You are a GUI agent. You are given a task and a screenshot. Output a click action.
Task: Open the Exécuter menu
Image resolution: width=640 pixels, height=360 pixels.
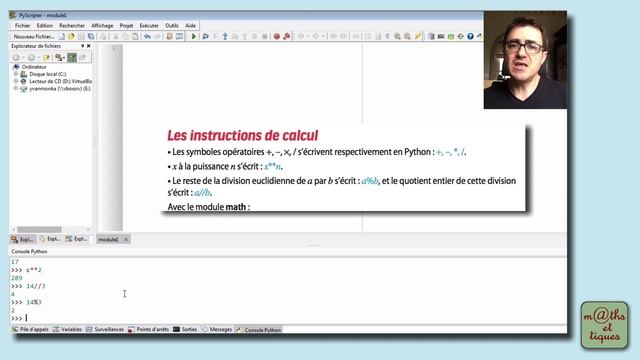(149, 25)
